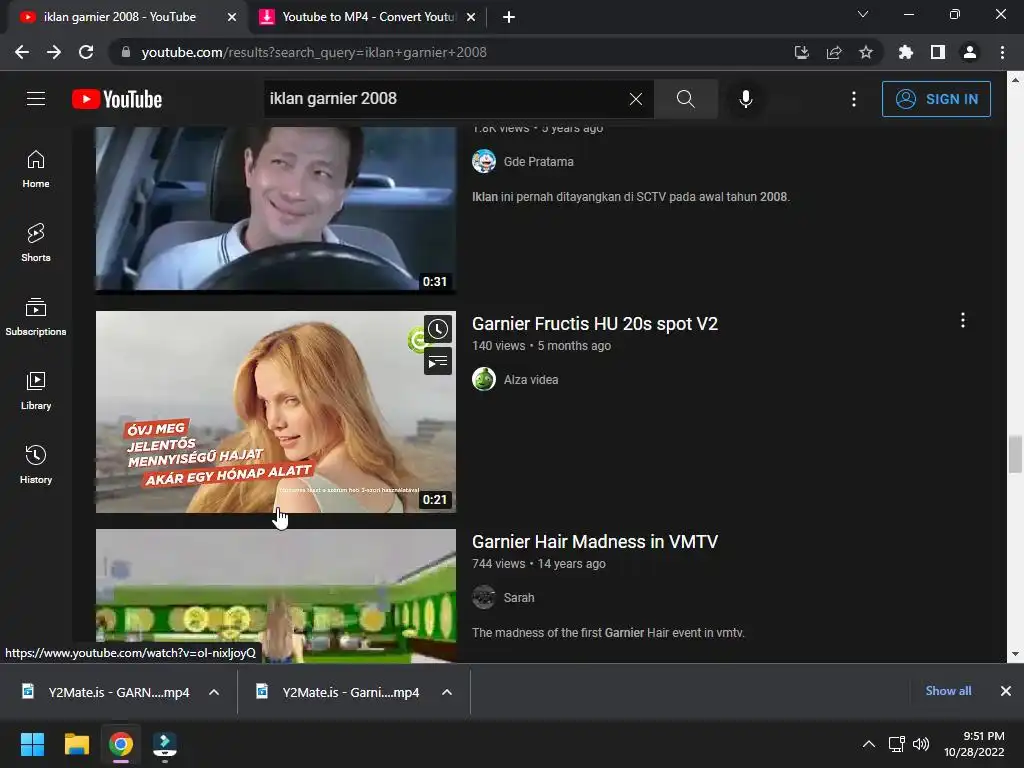This screenshot has width=1024, height=768.
Task: Click Gde Pratama channel avatar
Action: tap(484, 161)
